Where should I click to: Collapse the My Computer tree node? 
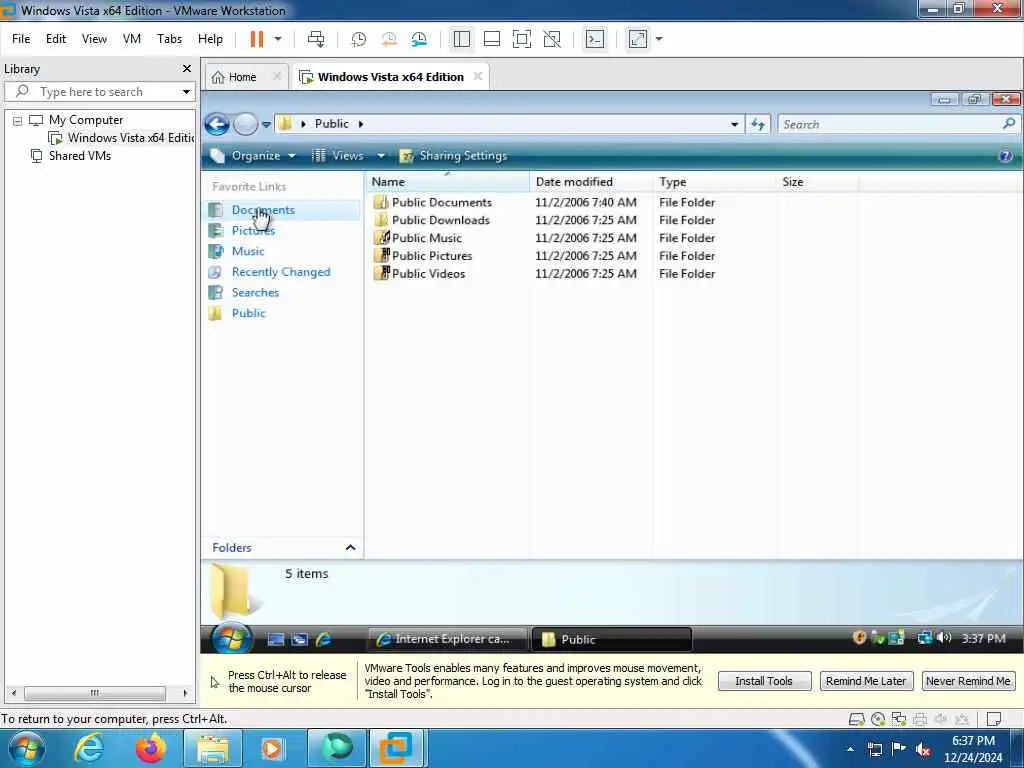click(x=18, y=121)
